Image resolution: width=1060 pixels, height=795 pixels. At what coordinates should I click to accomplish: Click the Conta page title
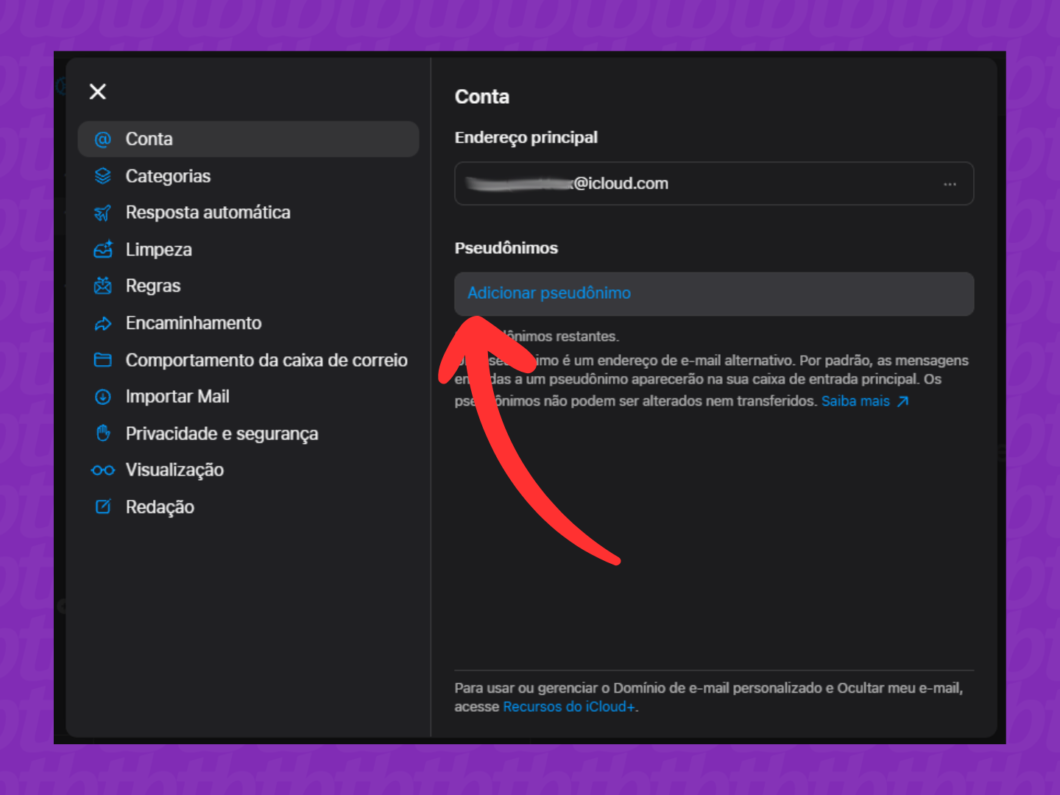(482, 97)
